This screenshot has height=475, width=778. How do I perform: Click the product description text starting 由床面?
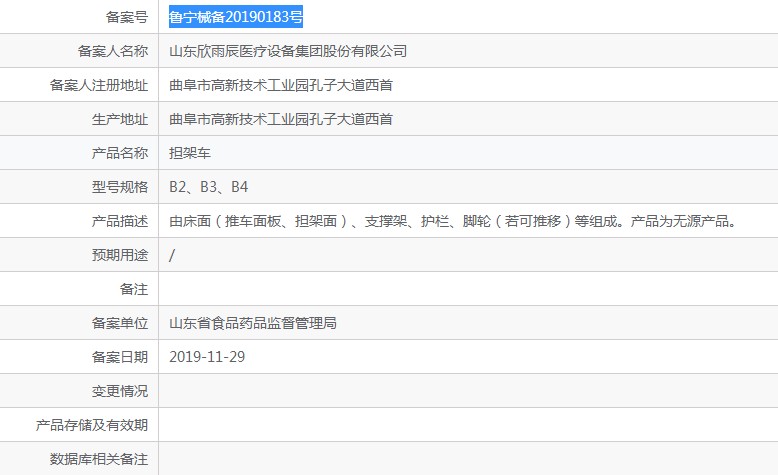coord(453,221)
